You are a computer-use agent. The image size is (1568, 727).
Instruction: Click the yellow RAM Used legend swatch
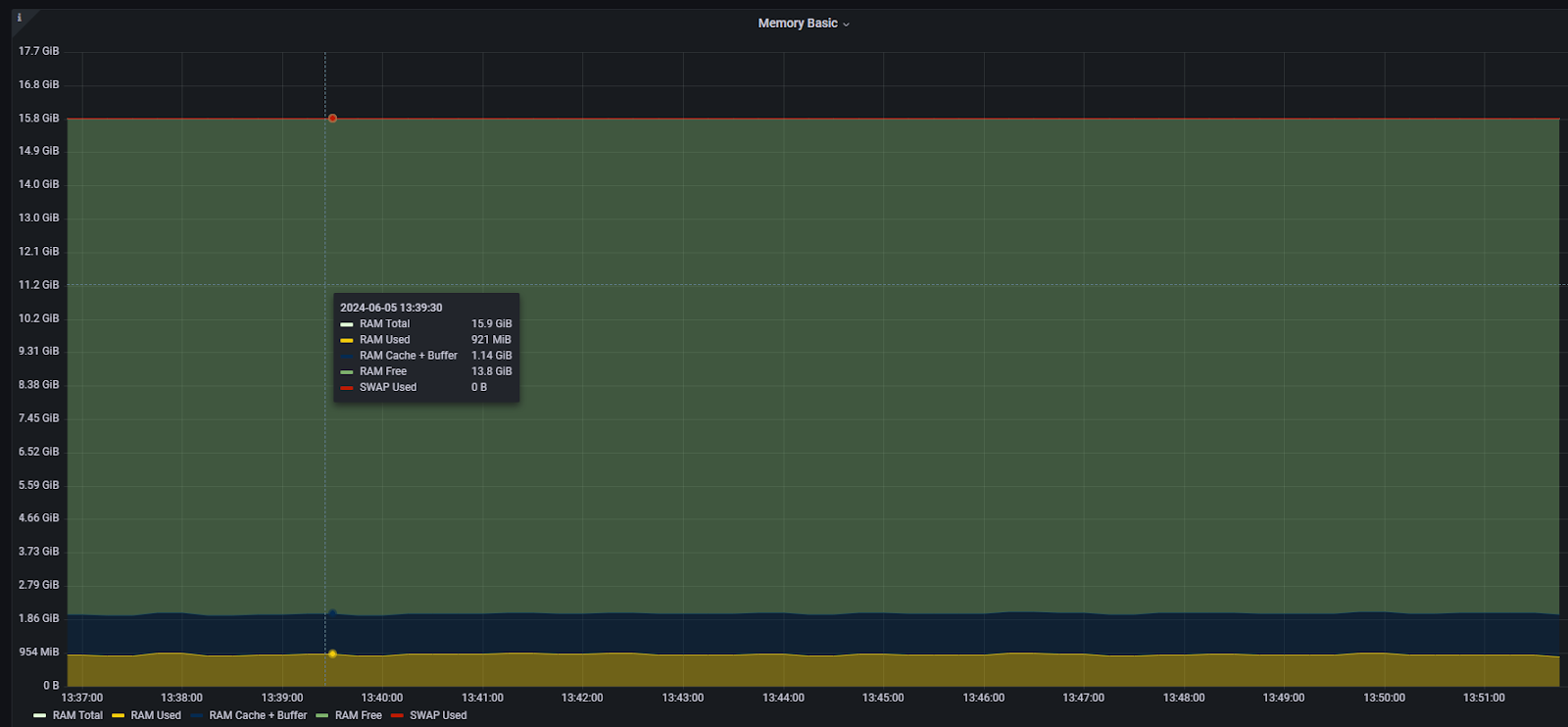(x=118, y=715)
